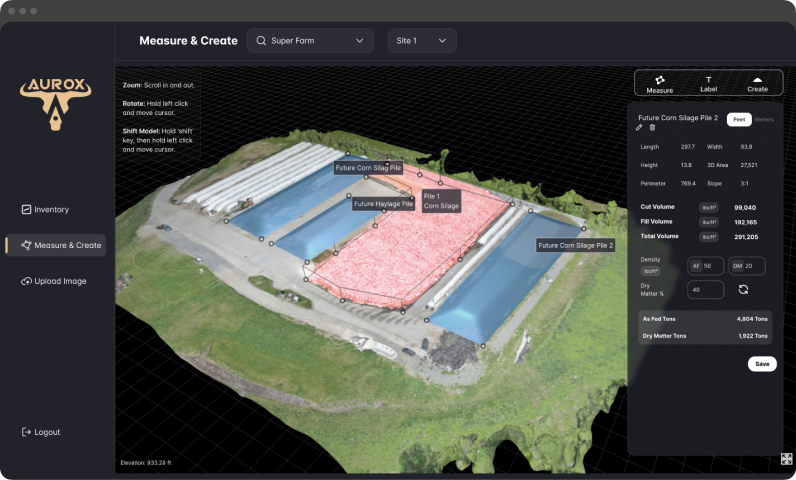This screenshot has height=480, width=796.
Task: Select the Future Haylage Pile label
Action: click(383, 203)
